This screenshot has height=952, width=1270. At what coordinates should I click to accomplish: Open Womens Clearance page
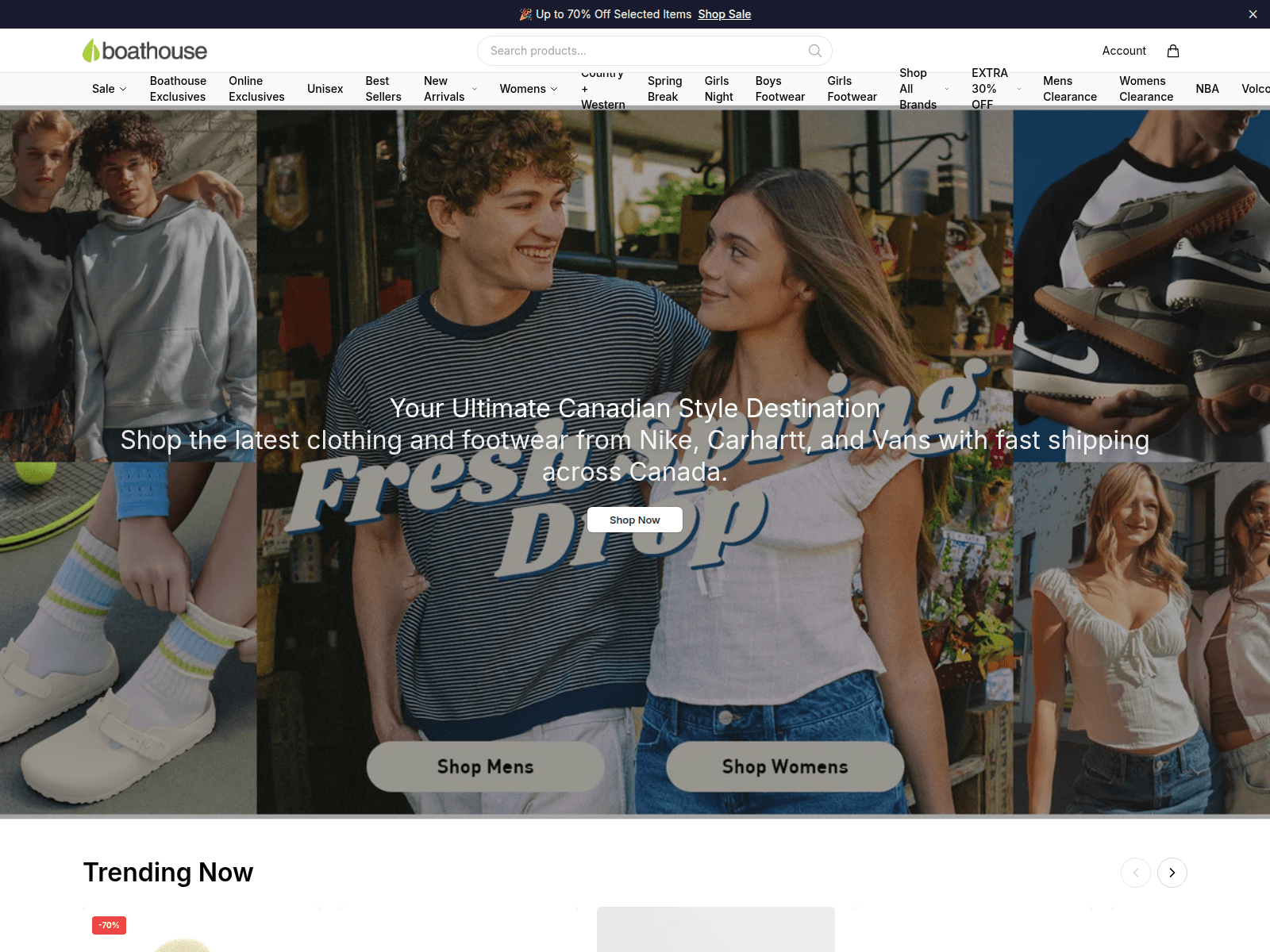pyautogui.click(x=1146, y=89)
